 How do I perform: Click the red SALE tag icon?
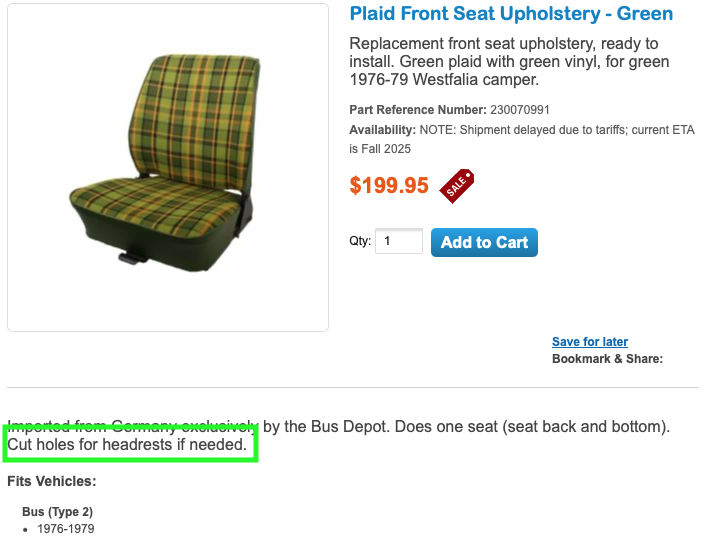click(x=456, y=186)
